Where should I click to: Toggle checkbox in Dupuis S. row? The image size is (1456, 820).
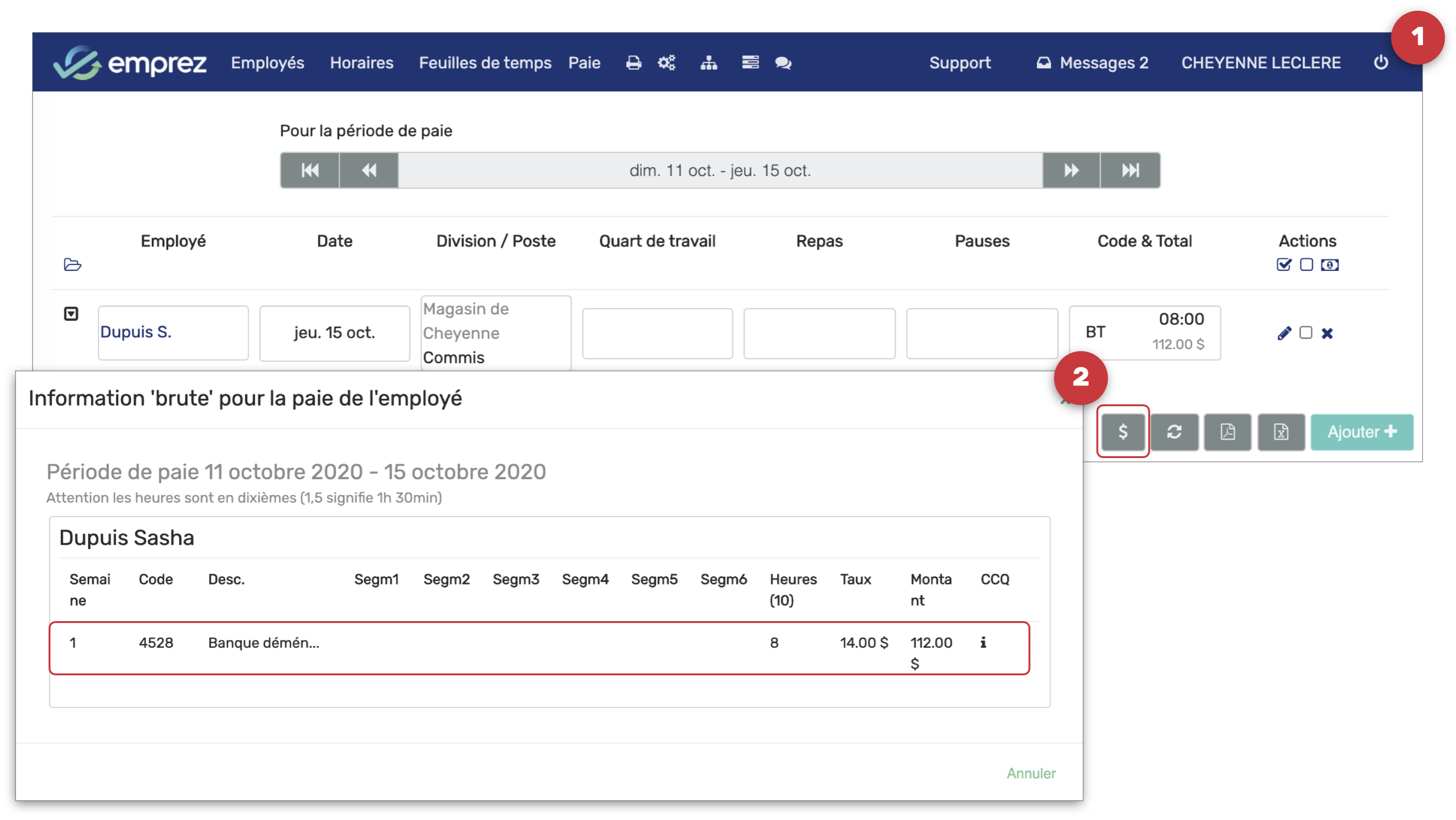pyautogui.click(x=1306, y=333)
